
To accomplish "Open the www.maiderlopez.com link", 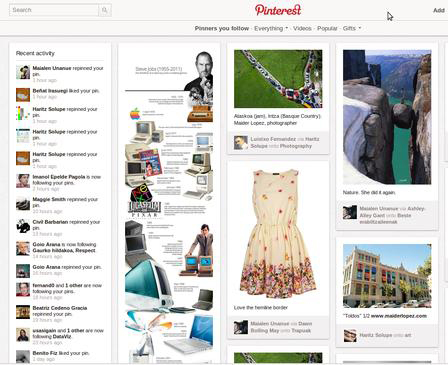I will tap(399, 316).
